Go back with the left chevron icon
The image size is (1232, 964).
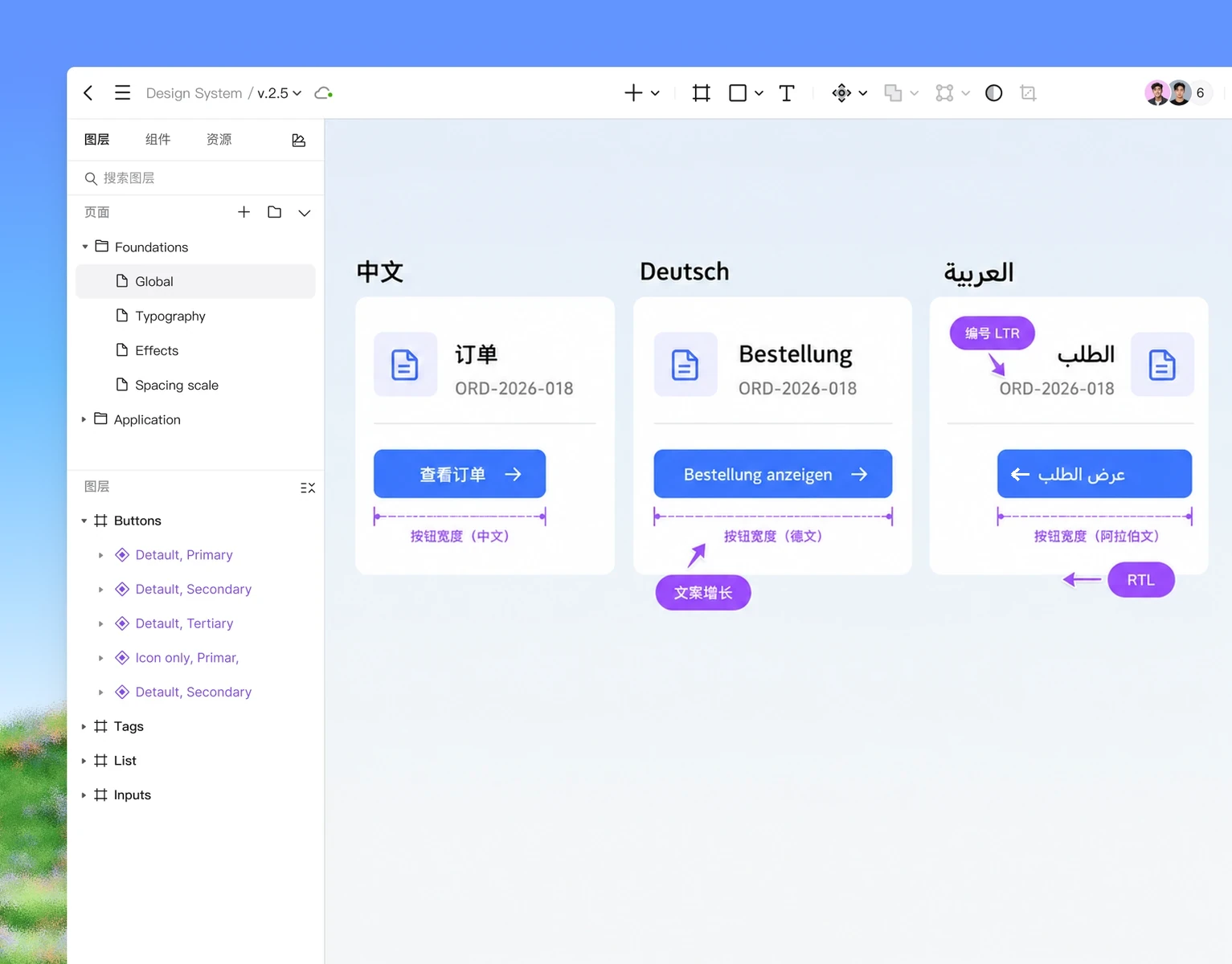click(88, 93)
